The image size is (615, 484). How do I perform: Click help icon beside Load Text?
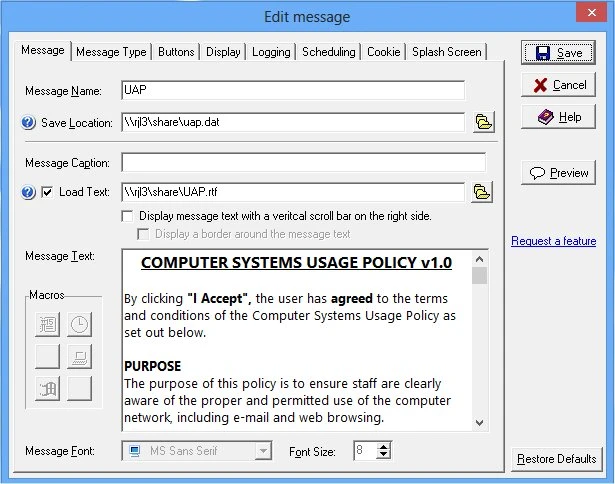click(x=28, y=192)
